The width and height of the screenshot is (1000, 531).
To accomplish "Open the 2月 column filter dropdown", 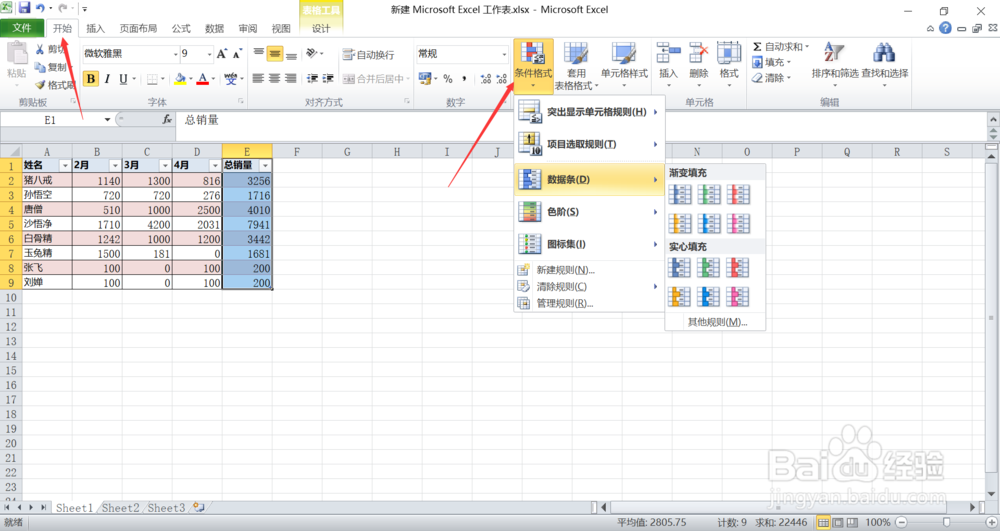I will click(115, 166).
